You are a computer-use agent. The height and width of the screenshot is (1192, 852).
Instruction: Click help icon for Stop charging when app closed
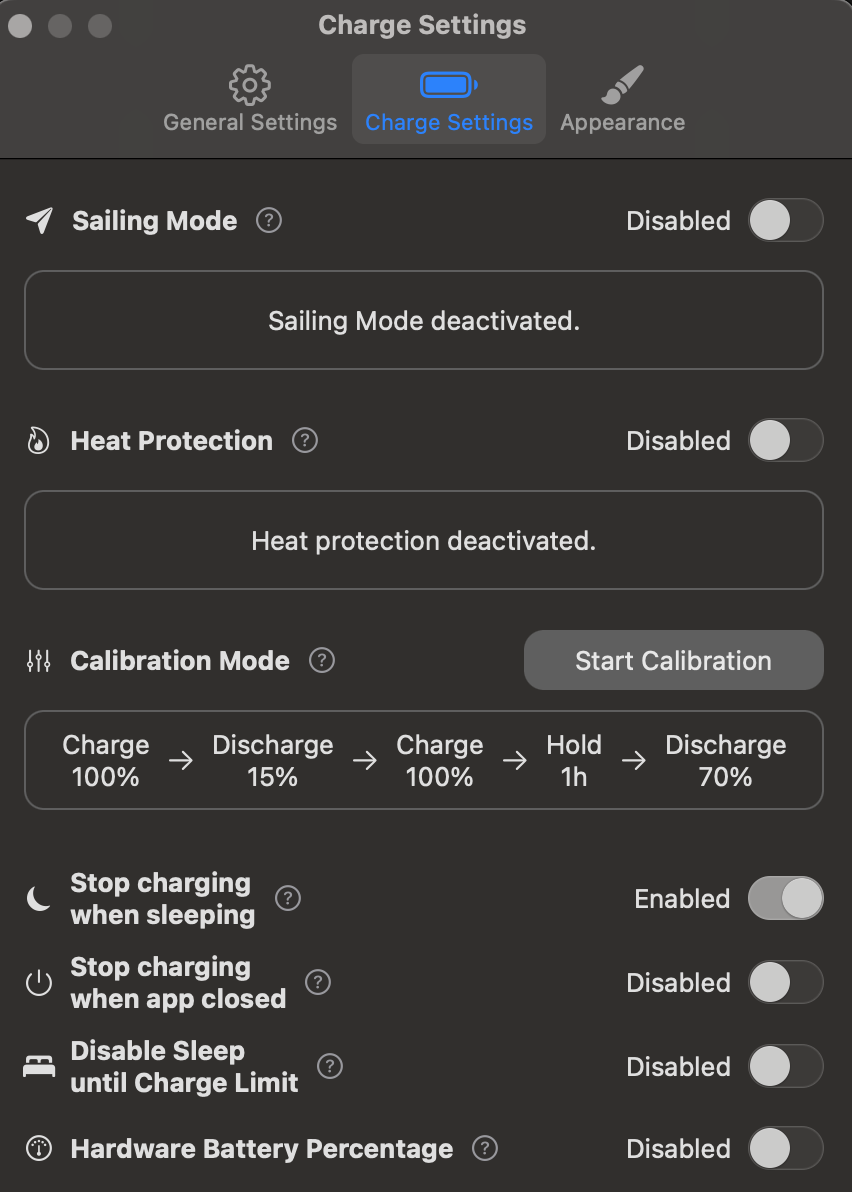[x=318, y=982]
